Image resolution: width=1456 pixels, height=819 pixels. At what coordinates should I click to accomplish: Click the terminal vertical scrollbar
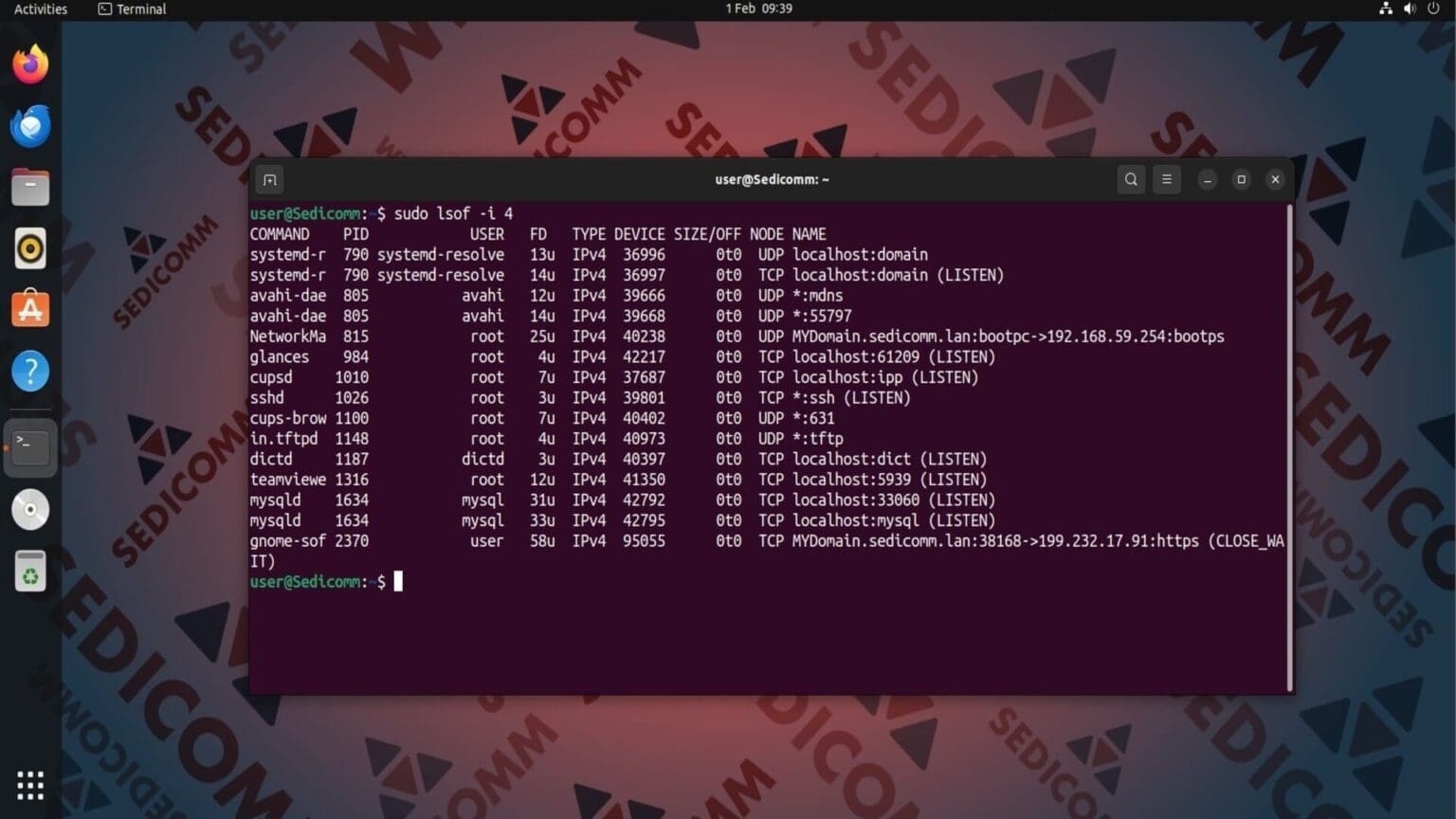(1289, 447)
